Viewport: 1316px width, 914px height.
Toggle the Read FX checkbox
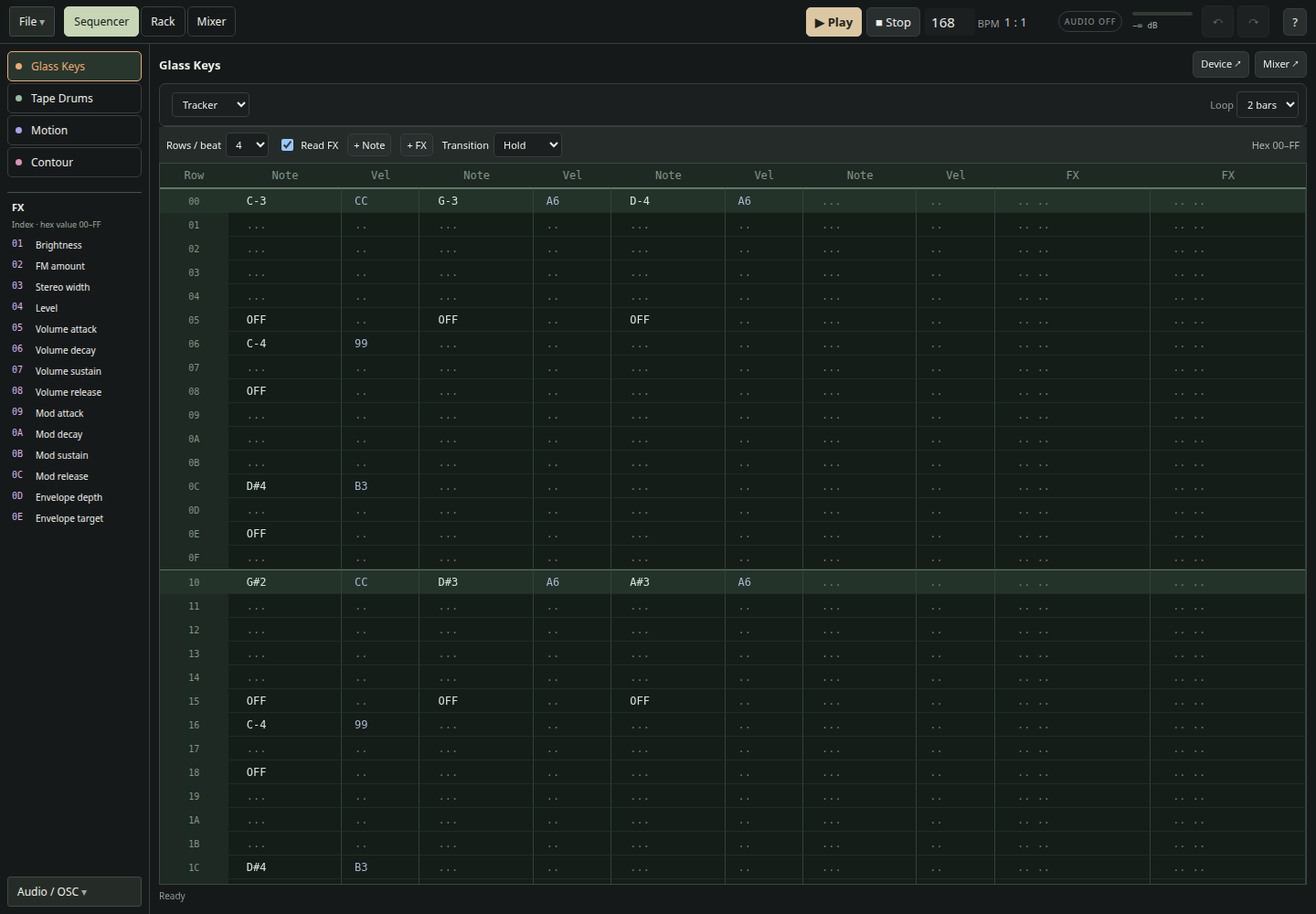click(x=287, y=144)
